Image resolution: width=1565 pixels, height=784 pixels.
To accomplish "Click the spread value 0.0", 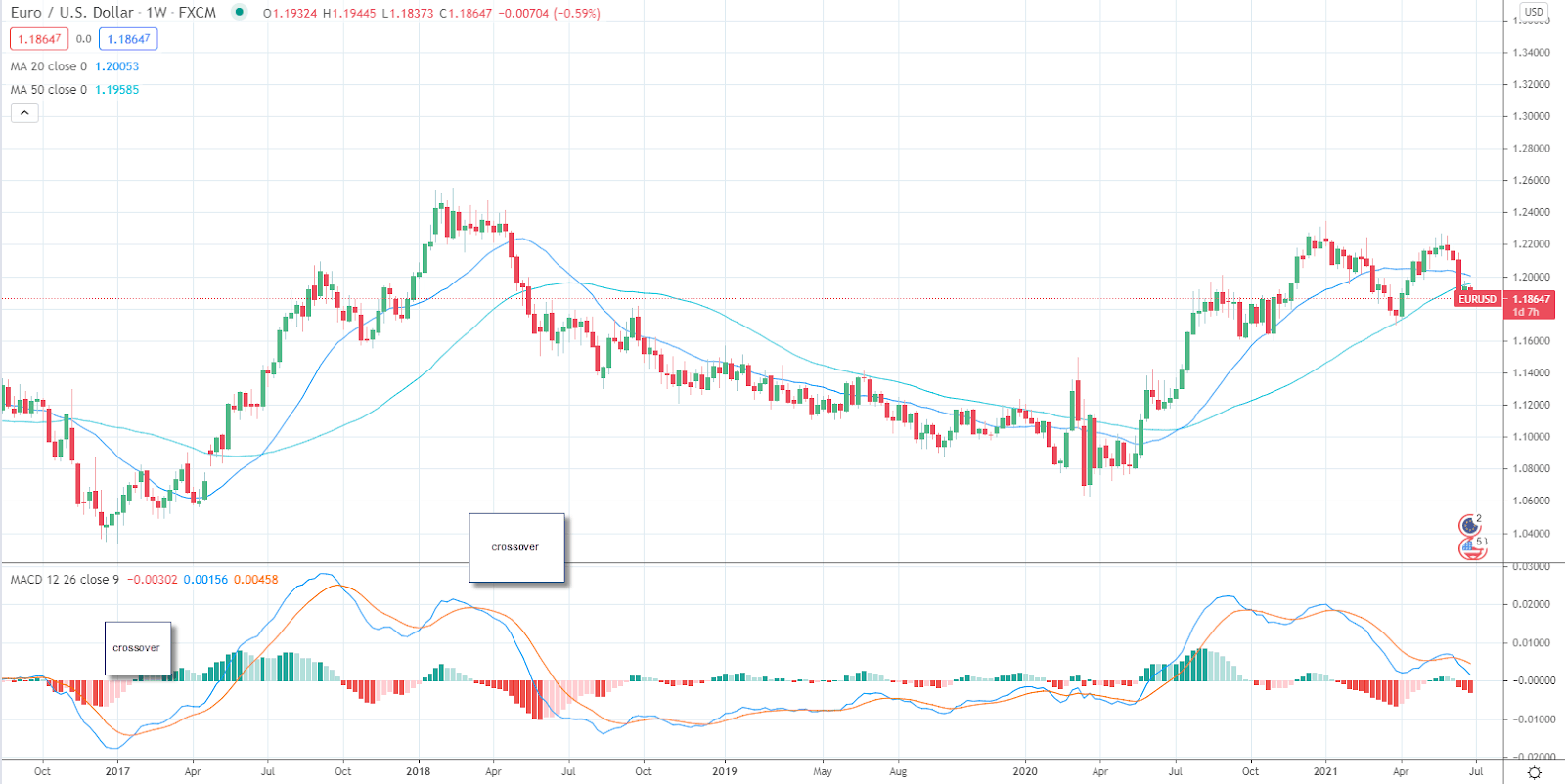I will coord(83,39).
